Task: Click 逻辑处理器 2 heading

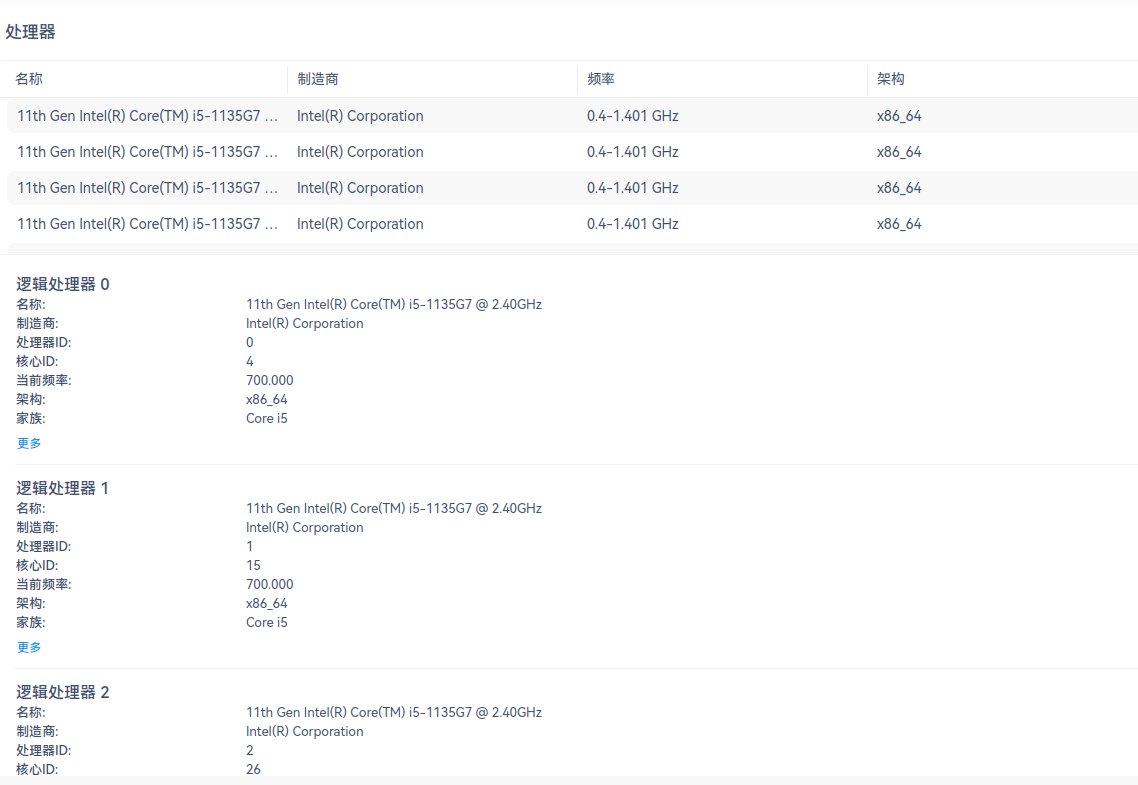Action: click(x=63, y=692)
